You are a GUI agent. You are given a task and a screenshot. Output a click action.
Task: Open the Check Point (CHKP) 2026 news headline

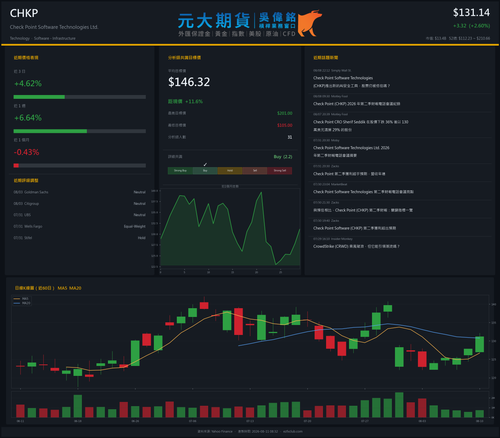click(357, 104)
